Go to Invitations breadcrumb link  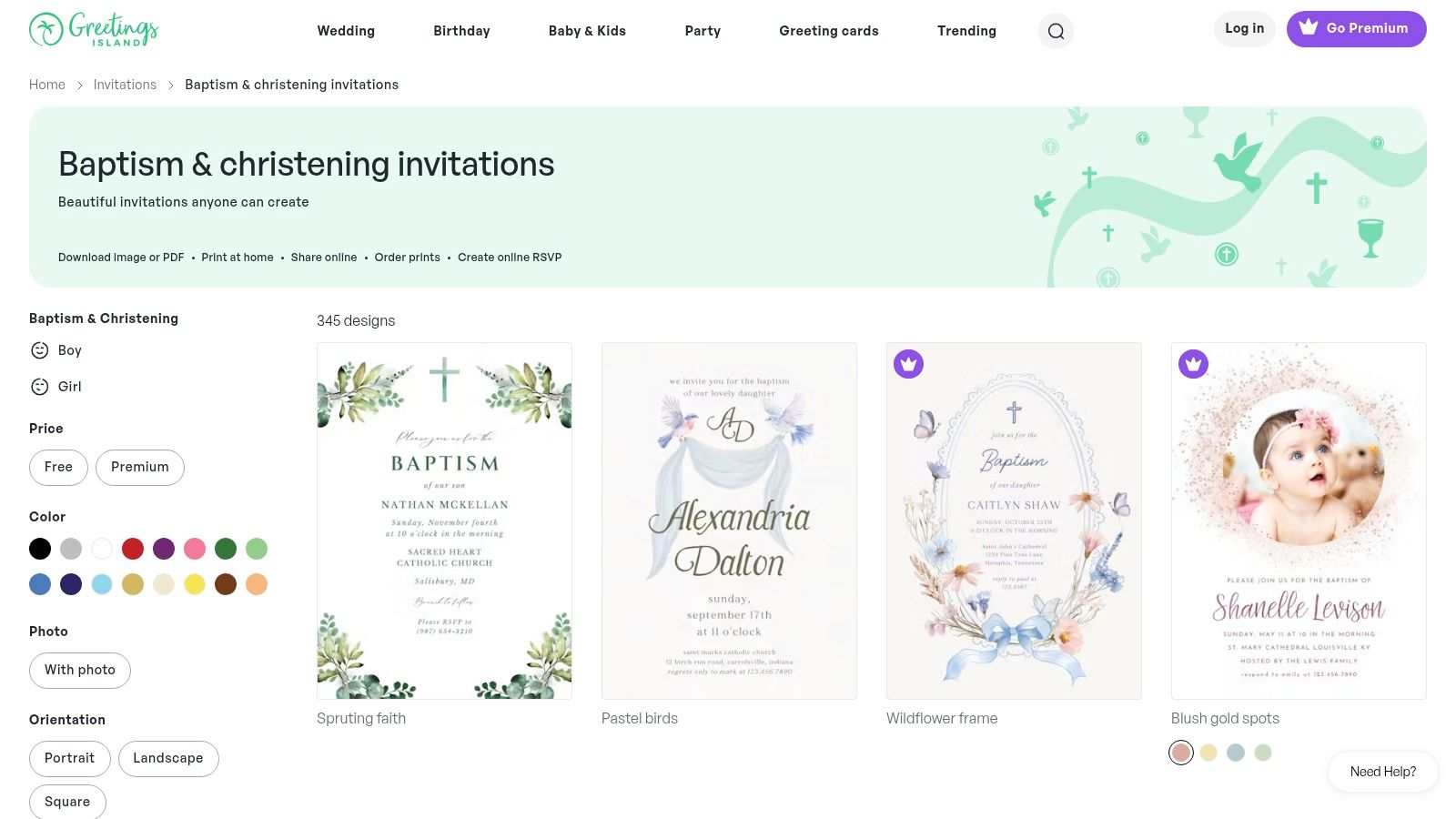pyautogui.click(x=125, y=85)
